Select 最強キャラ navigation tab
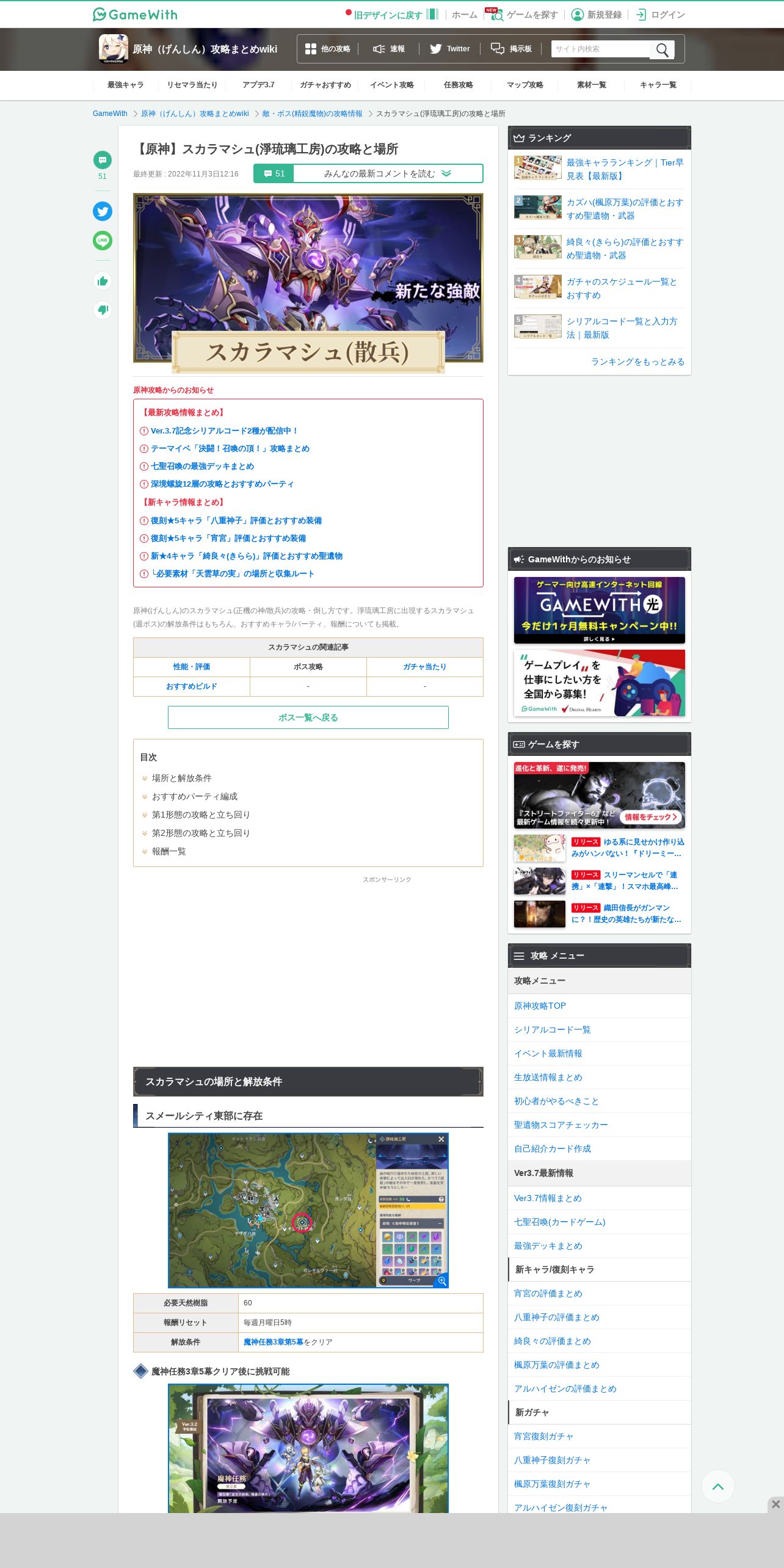This screenshot has width=784, height=1568. pyautogui.click(x=126, y=85)
